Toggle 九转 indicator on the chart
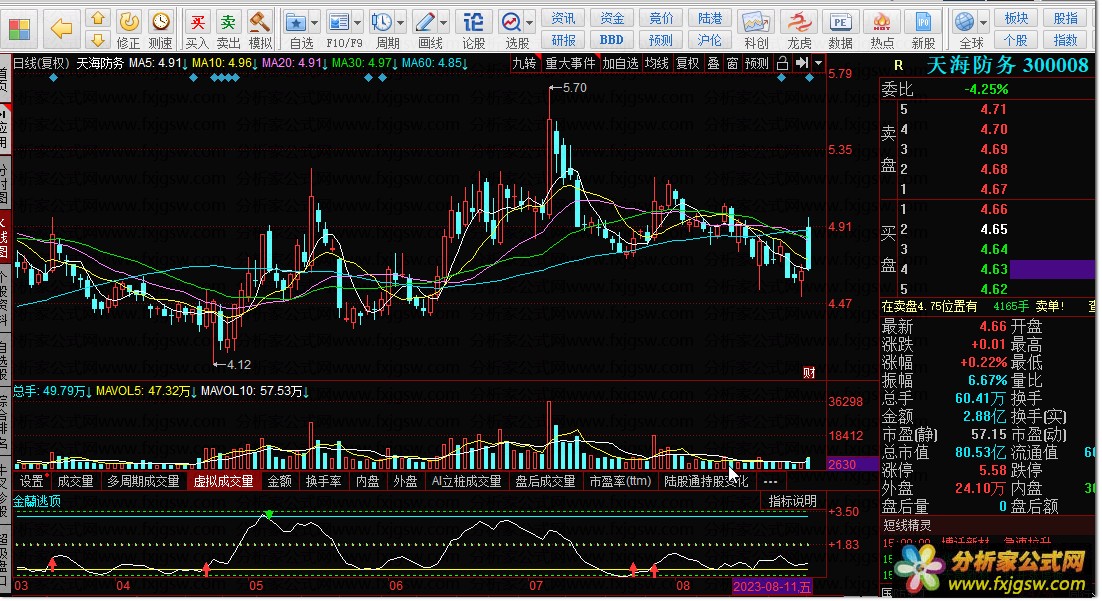Viewport: 1102px width, 601px height. pos(524,63)
